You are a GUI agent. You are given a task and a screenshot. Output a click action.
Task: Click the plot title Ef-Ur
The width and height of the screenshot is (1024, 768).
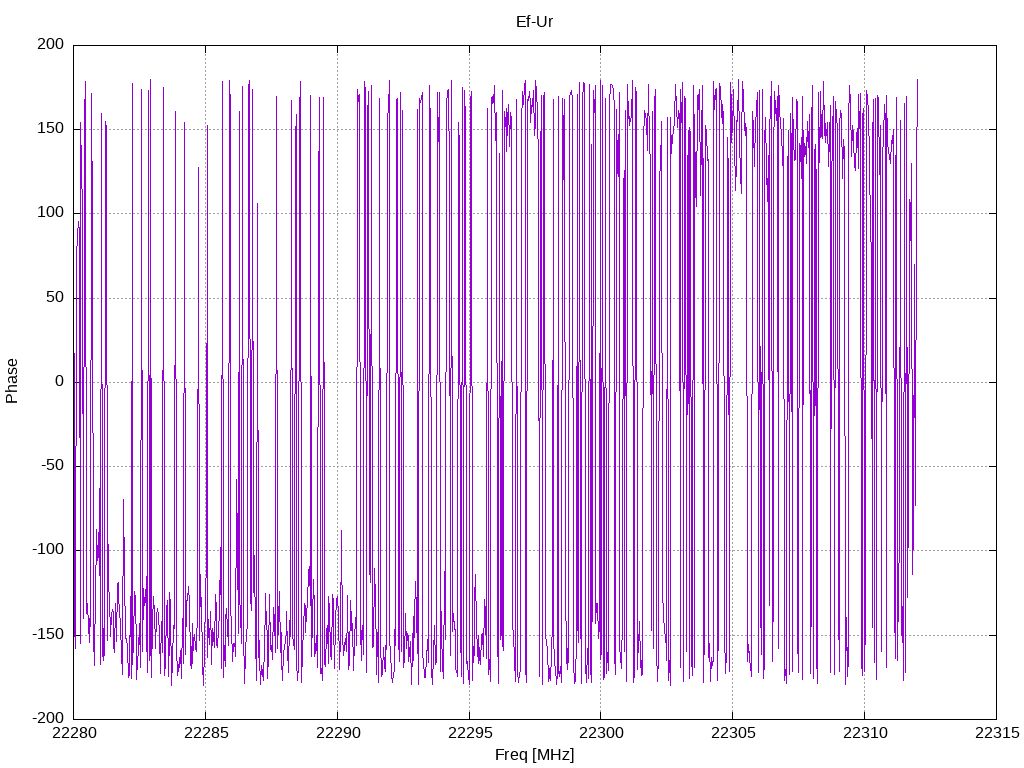534,22
